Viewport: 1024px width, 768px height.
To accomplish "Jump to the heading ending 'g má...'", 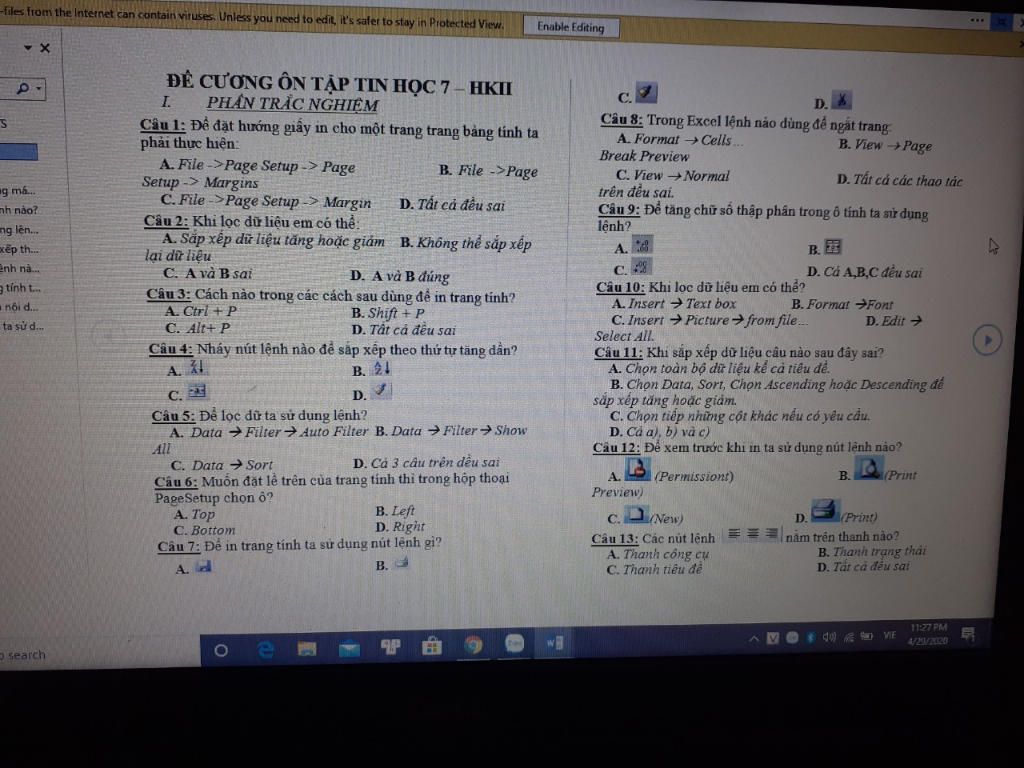I will coord(18,191).
